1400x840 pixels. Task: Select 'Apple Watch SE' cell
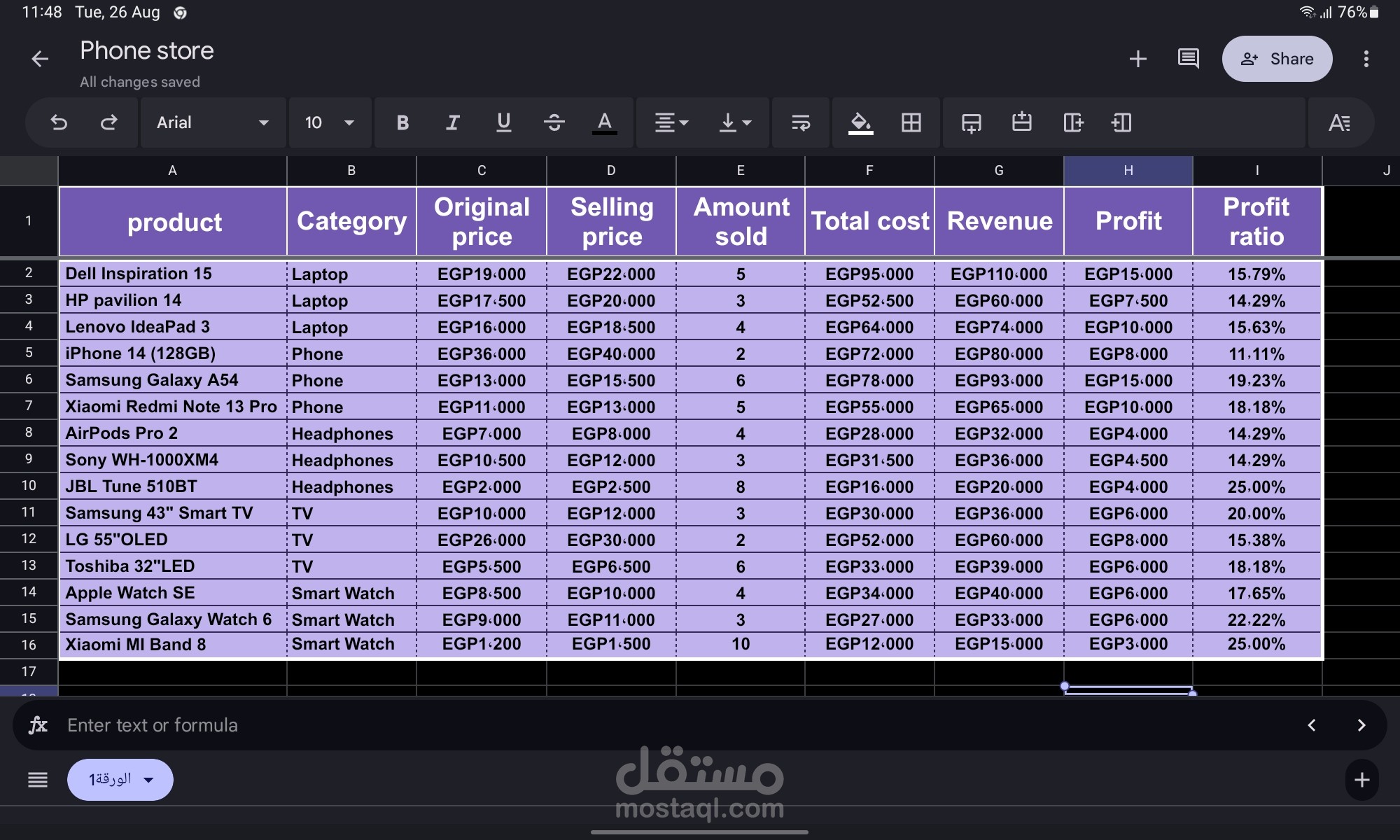tap(173, 593)
